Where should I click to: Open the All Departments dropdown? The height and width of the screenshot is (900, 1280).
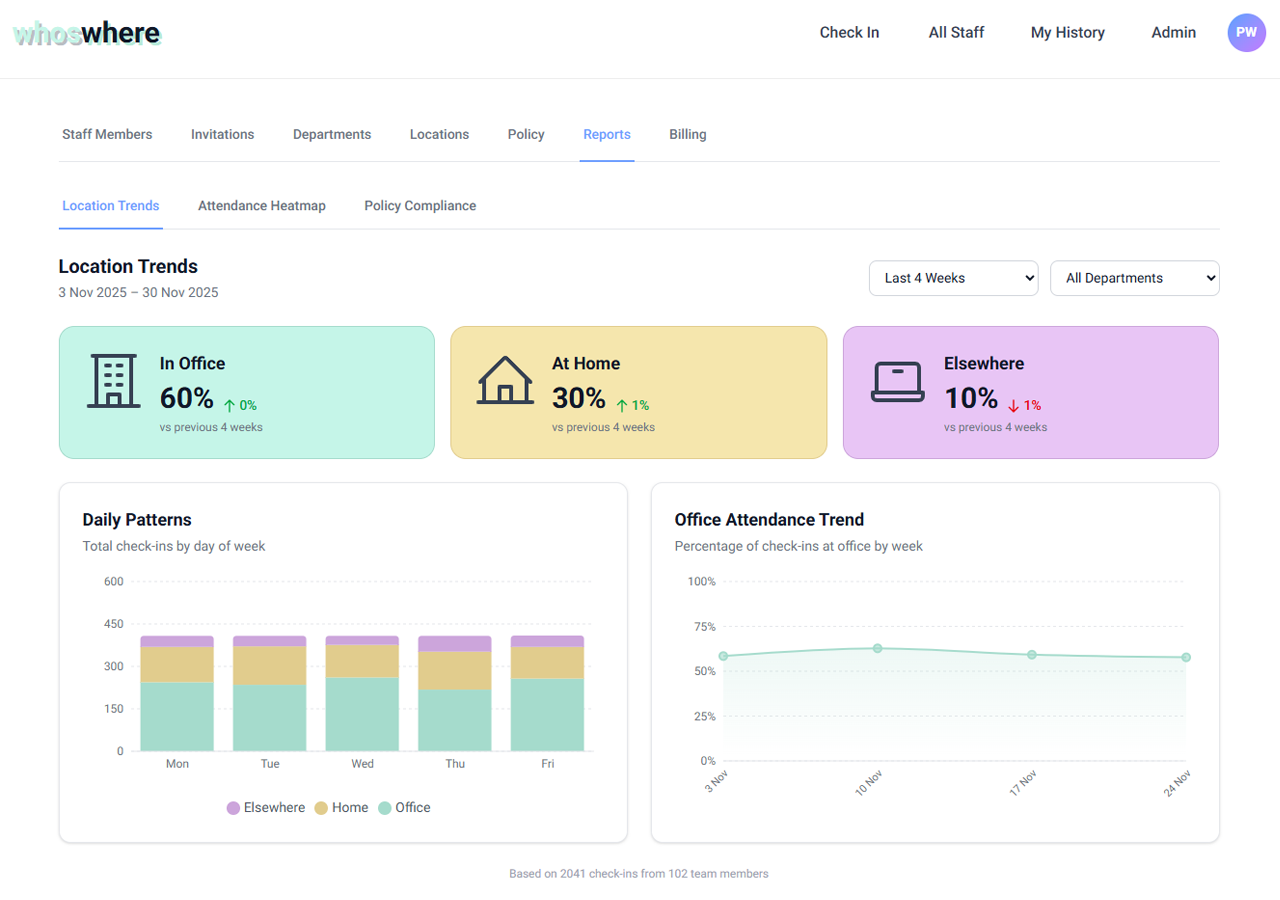[x=1134, y=278]
